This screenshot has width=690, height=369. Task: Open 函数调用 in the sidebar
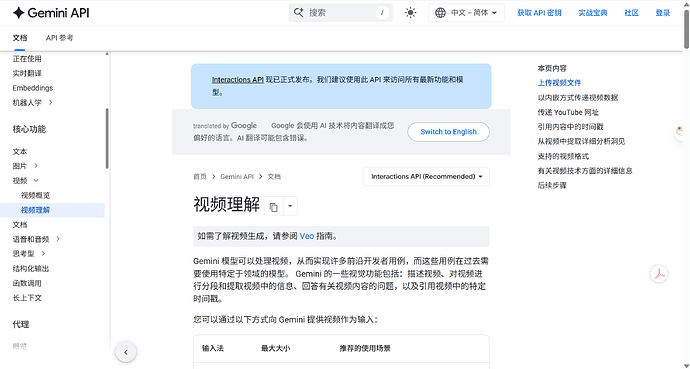pos(27,283)
